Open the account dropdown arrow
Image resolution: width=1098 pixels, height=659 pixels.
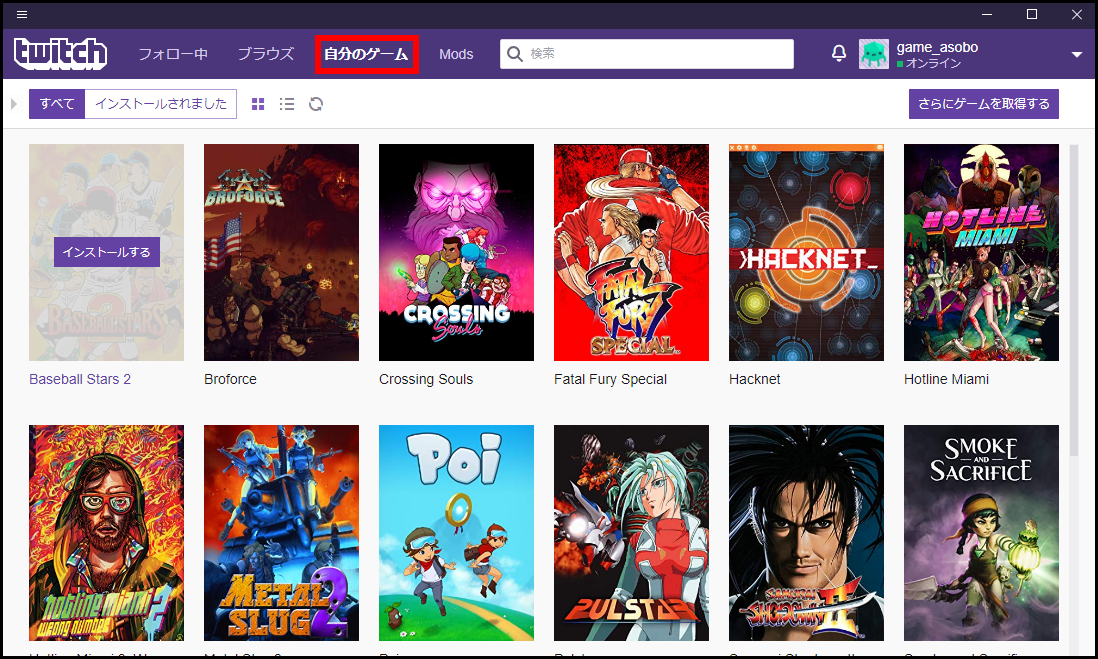click(1076, 55)
